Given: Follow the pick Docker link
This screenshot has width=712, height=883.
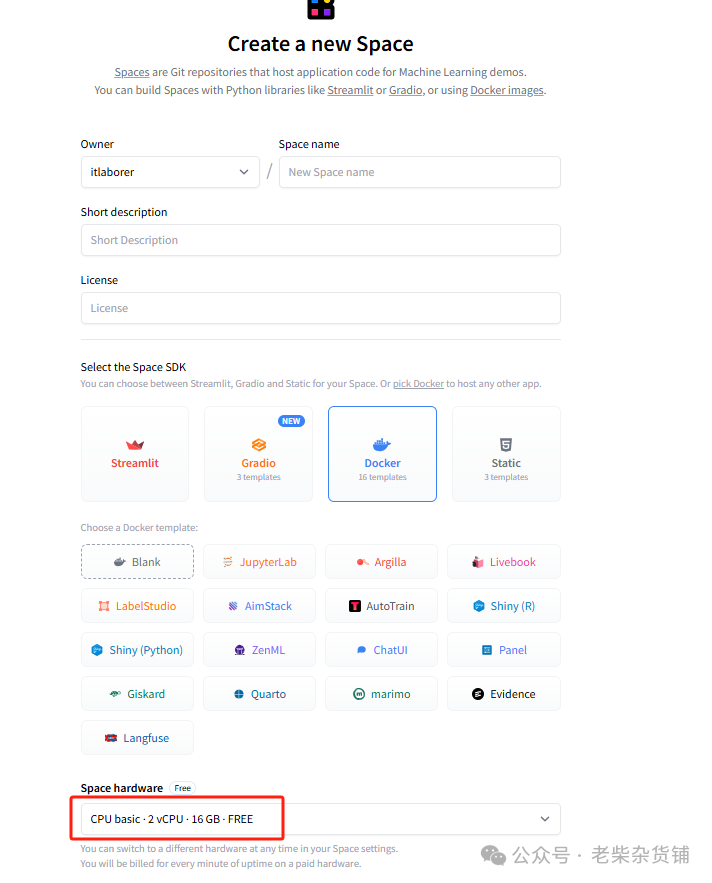Looking at the screenshot, I should pyautogui.click(x=420, y=384).
